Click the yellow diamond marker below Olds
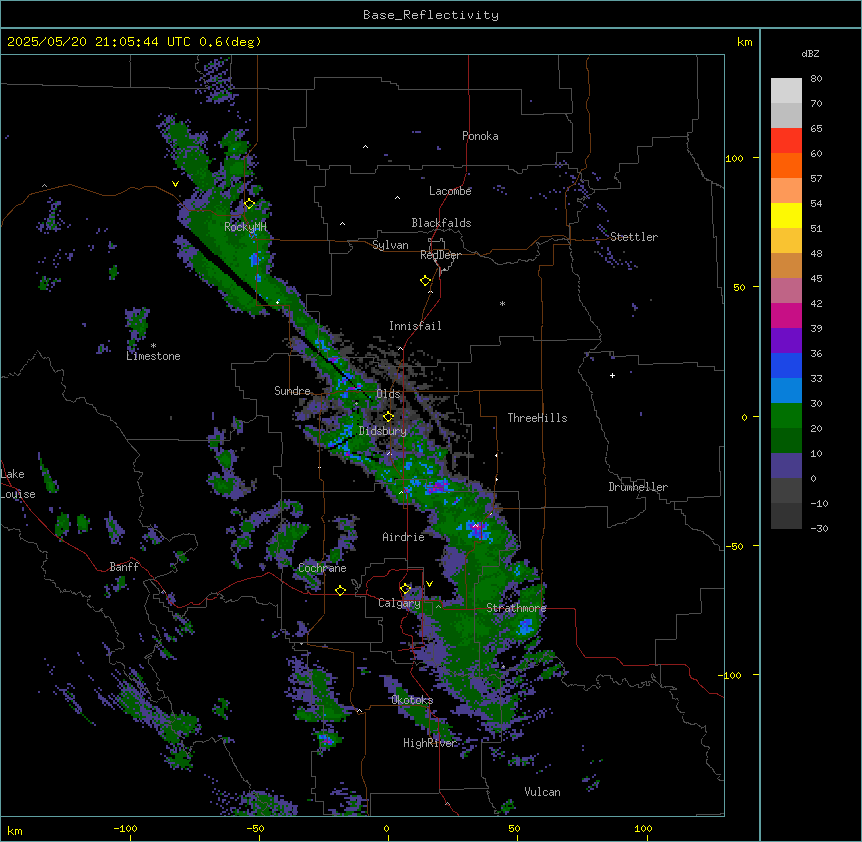862x842 pixels. pyautogui.click(x=388, y=417)
